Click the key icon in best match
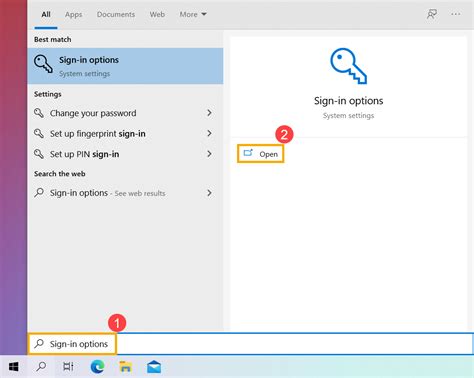The width and height of the screenshot is (474, 378). point(43,64)
